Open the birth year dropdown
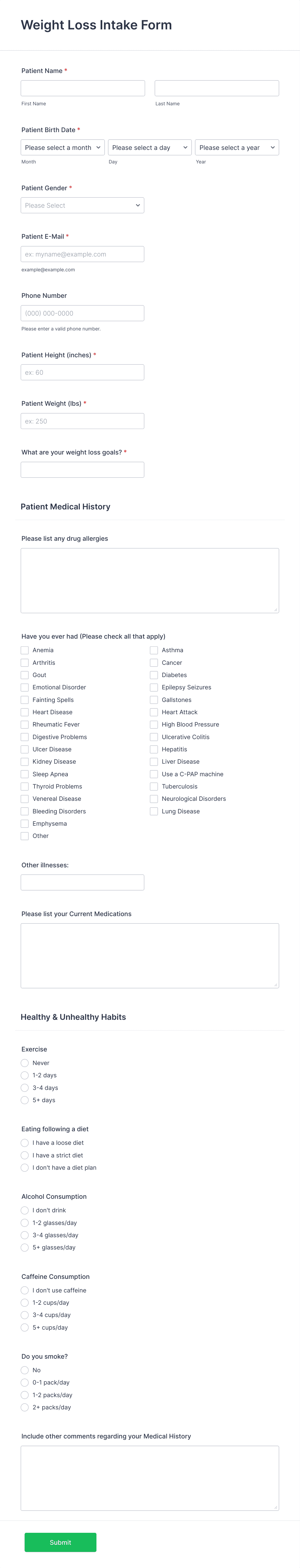 (237, 147)
